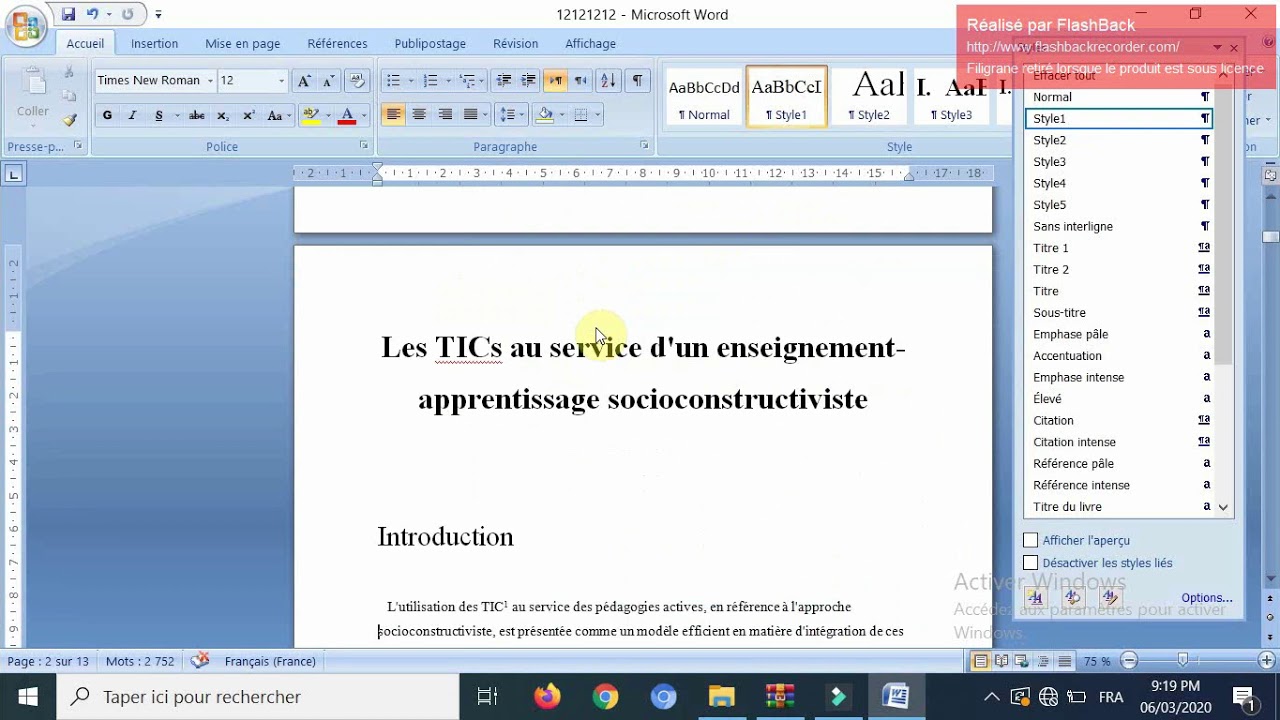Open the Affichage ribbon tab
1280x720 pixels.
coord(590,44)
